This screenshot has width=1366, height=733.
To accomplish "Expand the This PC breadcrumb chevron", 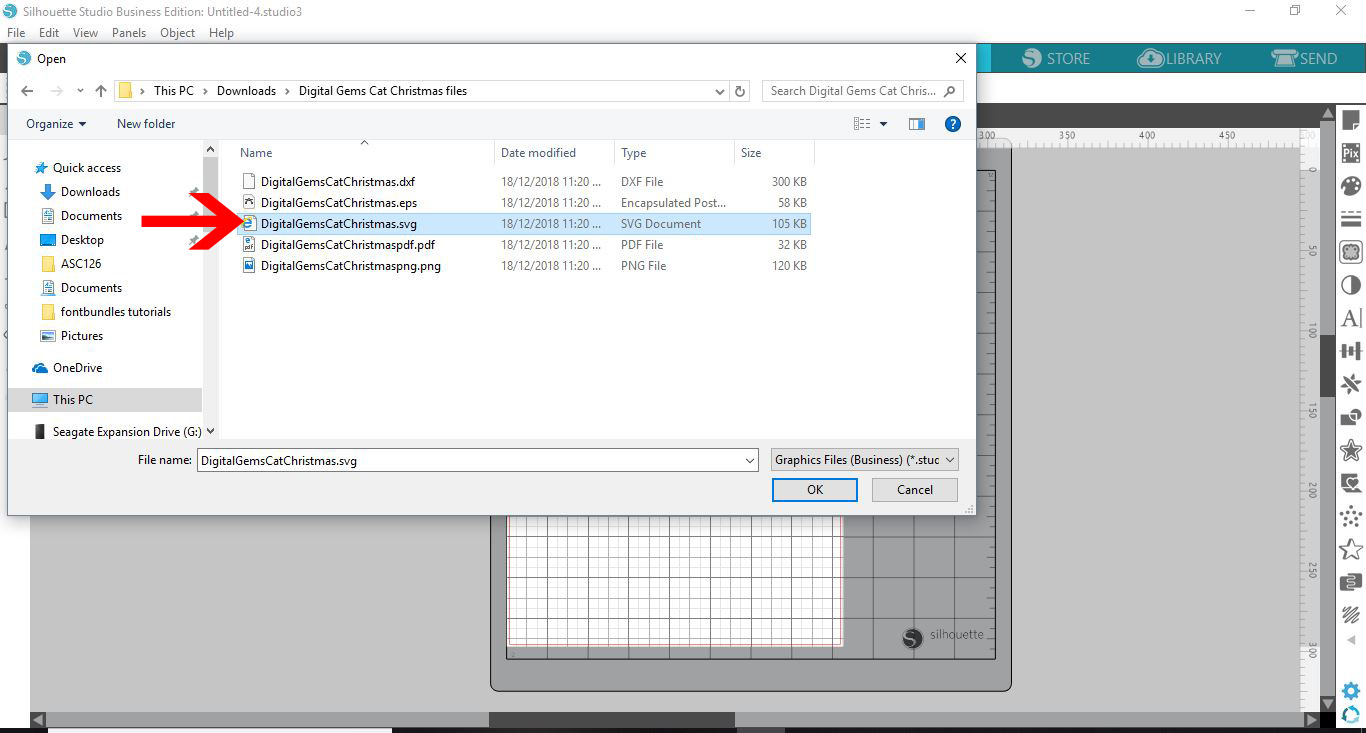I will point(205,91).
